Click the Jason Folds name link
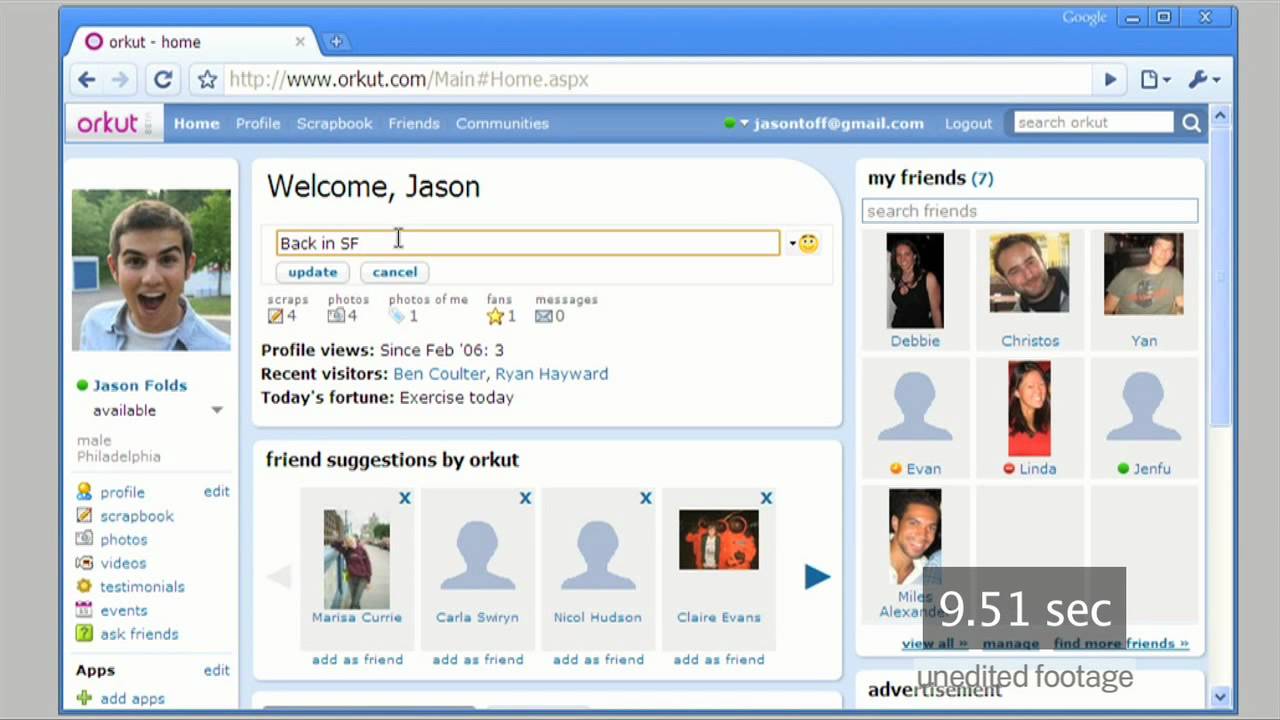Image resolution: width=1280 pixels, height=720 pixels. click(140, 386)
